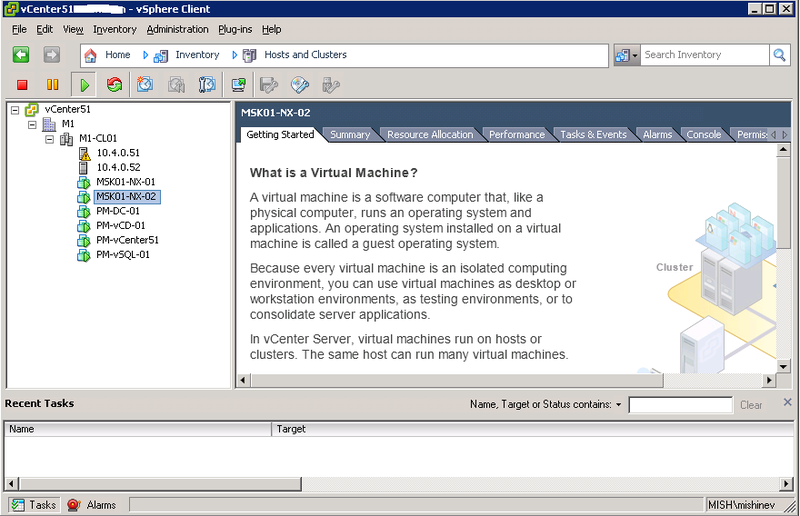Click the connect floppy toolbar icon
The width and height of the screenshot is (800, 516).
point(268,85)
